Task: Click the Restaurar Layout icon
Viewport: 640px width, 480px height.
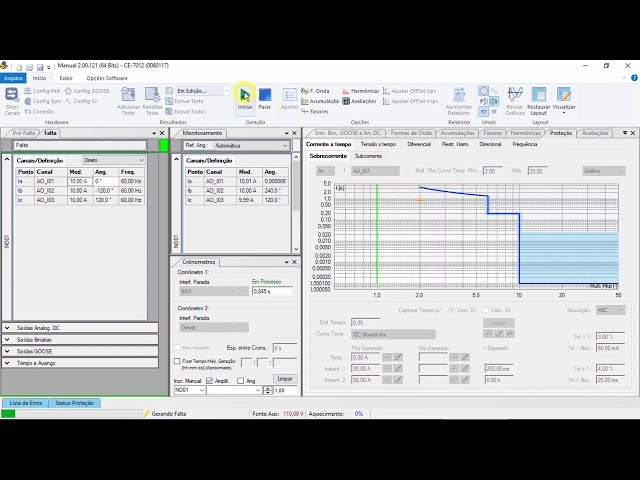Action: click(x=538, y=95)
